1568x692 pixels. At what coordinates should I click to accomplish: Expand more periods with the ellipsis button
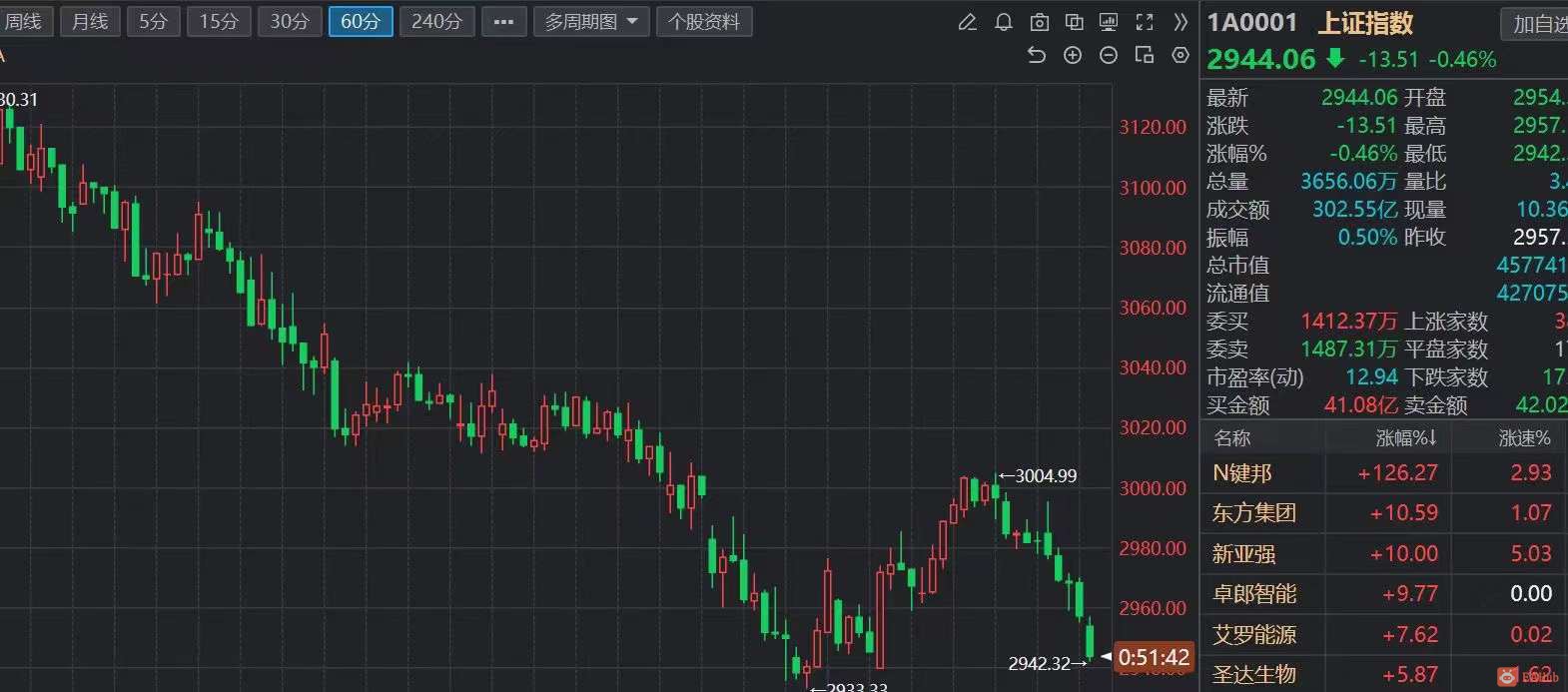coord(503,22)
